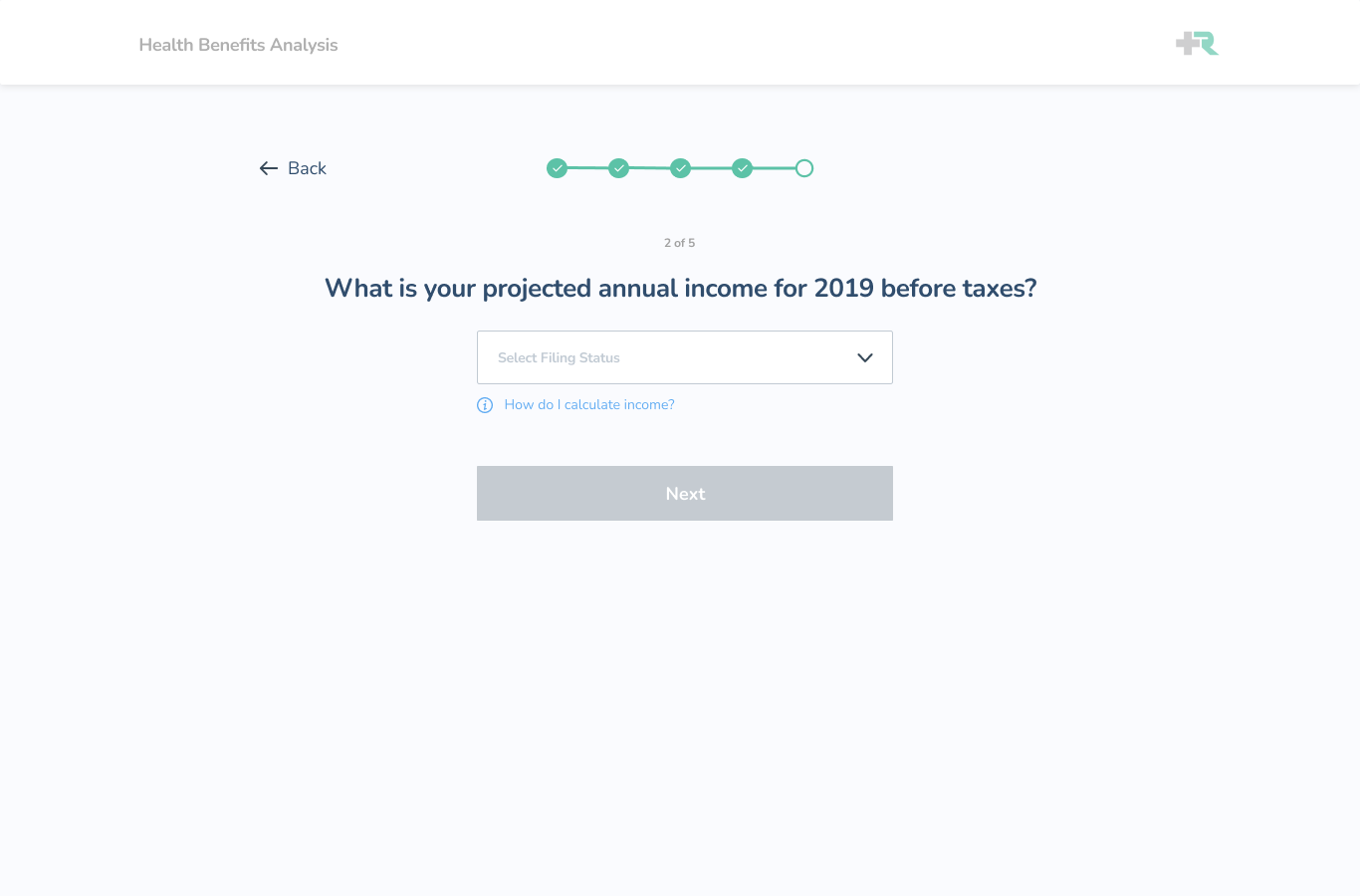Click the chevron on the filing status field

pos(864,357)
